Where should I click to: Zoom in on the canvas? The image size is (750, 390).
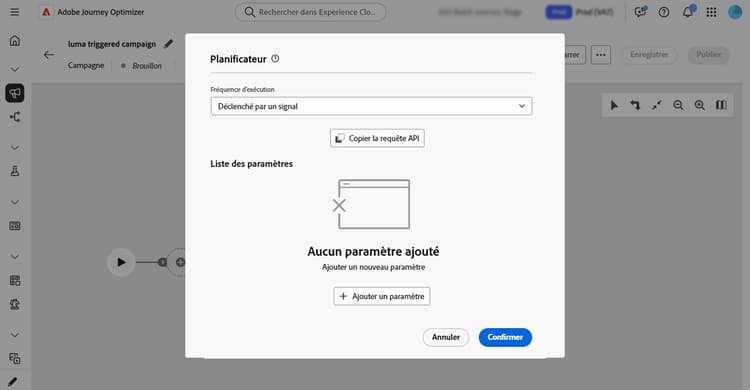click(700, 105)
